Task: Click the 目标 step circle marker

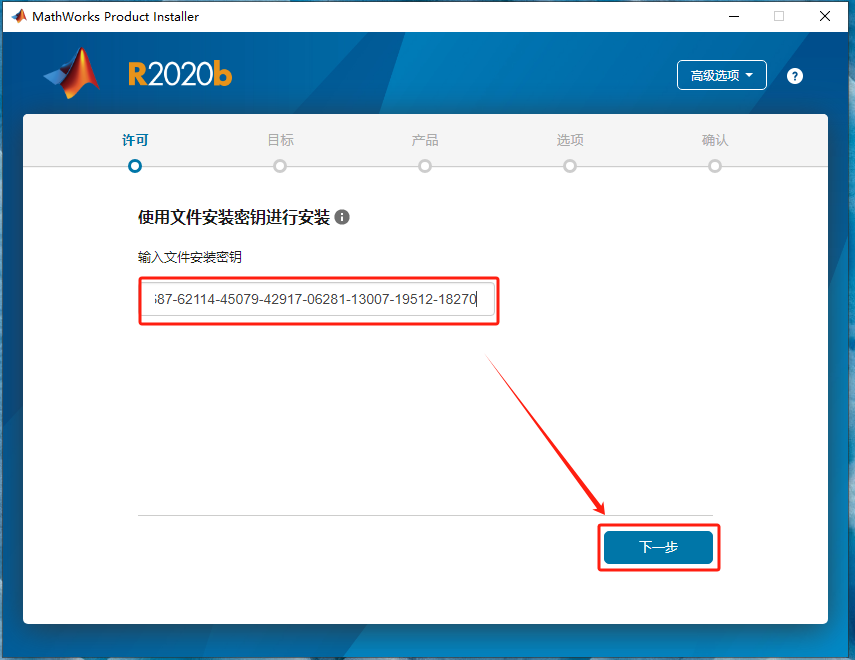Action: pyautogui.click(x=280, y=166)
